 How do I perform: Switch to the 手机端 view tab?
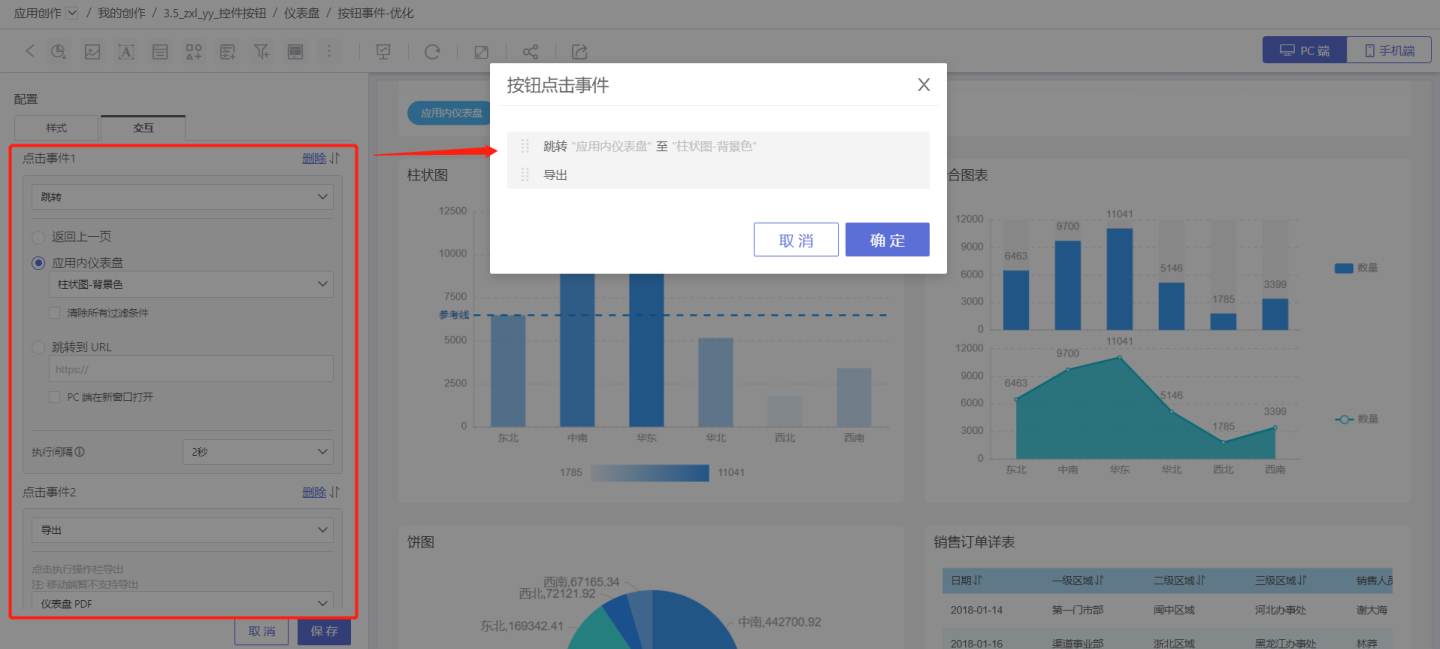click(1388, 50)
